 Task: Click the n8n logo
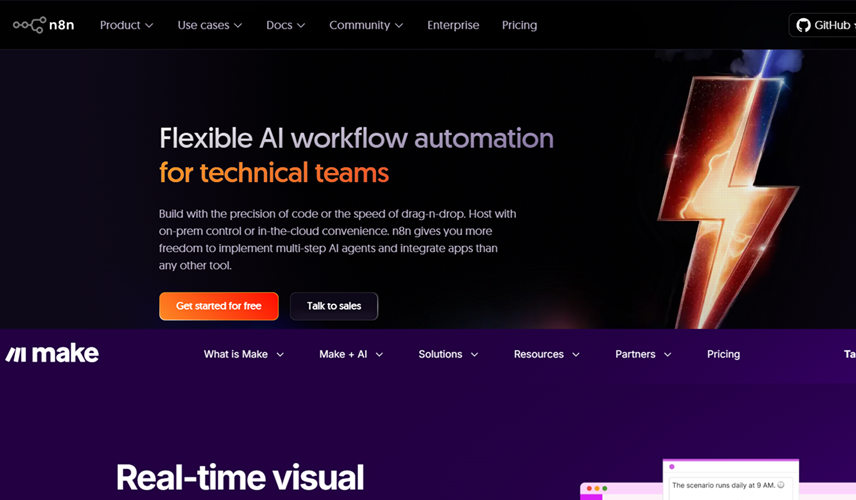[43, 25]
